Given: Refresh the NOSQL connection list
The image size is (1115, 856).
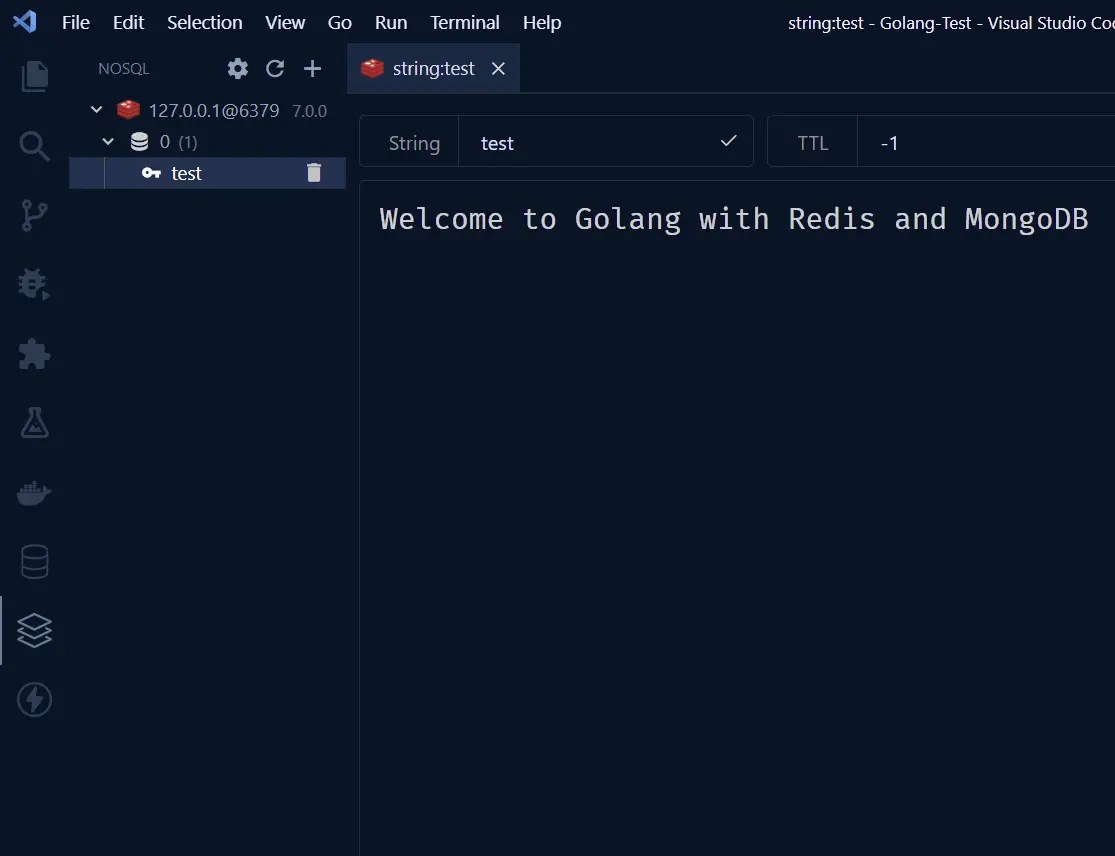Looking at the screenshot, I should point(275,68).
